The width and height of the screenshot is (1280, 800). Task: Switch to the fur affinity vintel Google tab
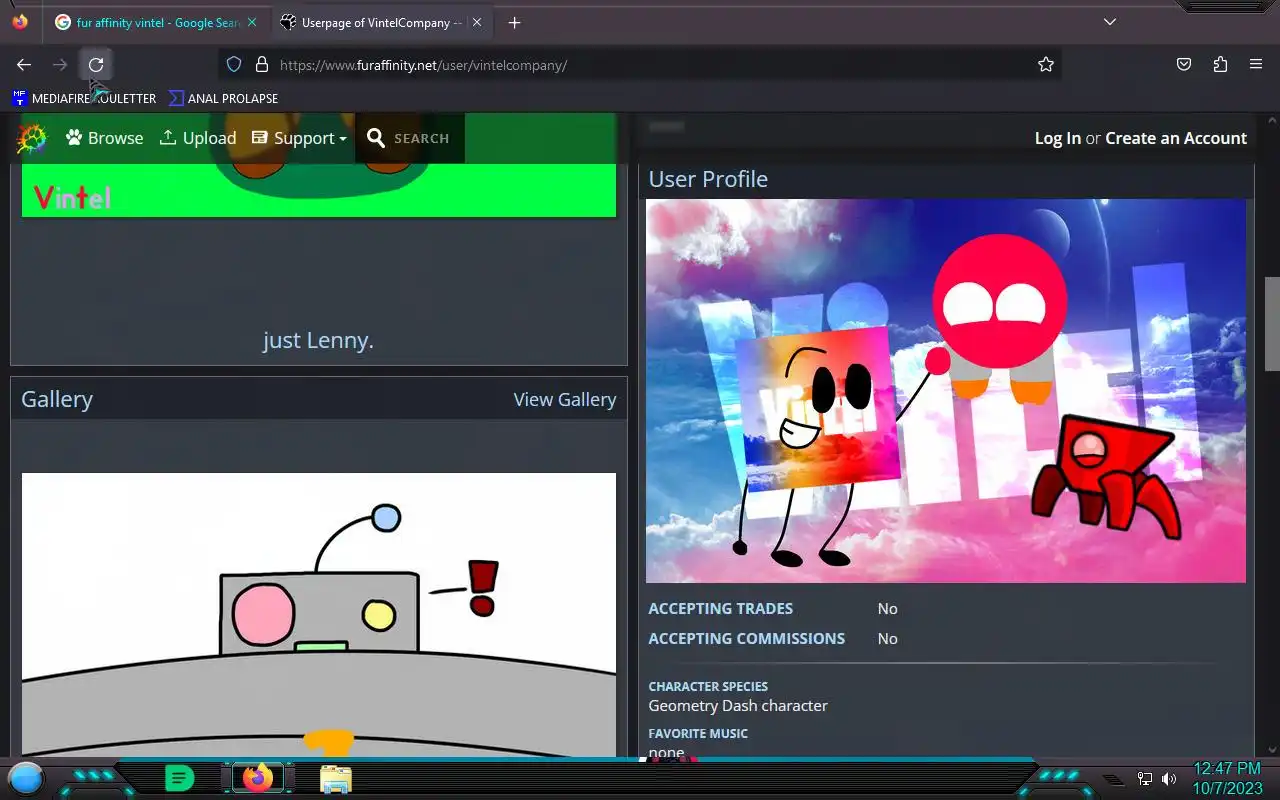pos(157,22)
